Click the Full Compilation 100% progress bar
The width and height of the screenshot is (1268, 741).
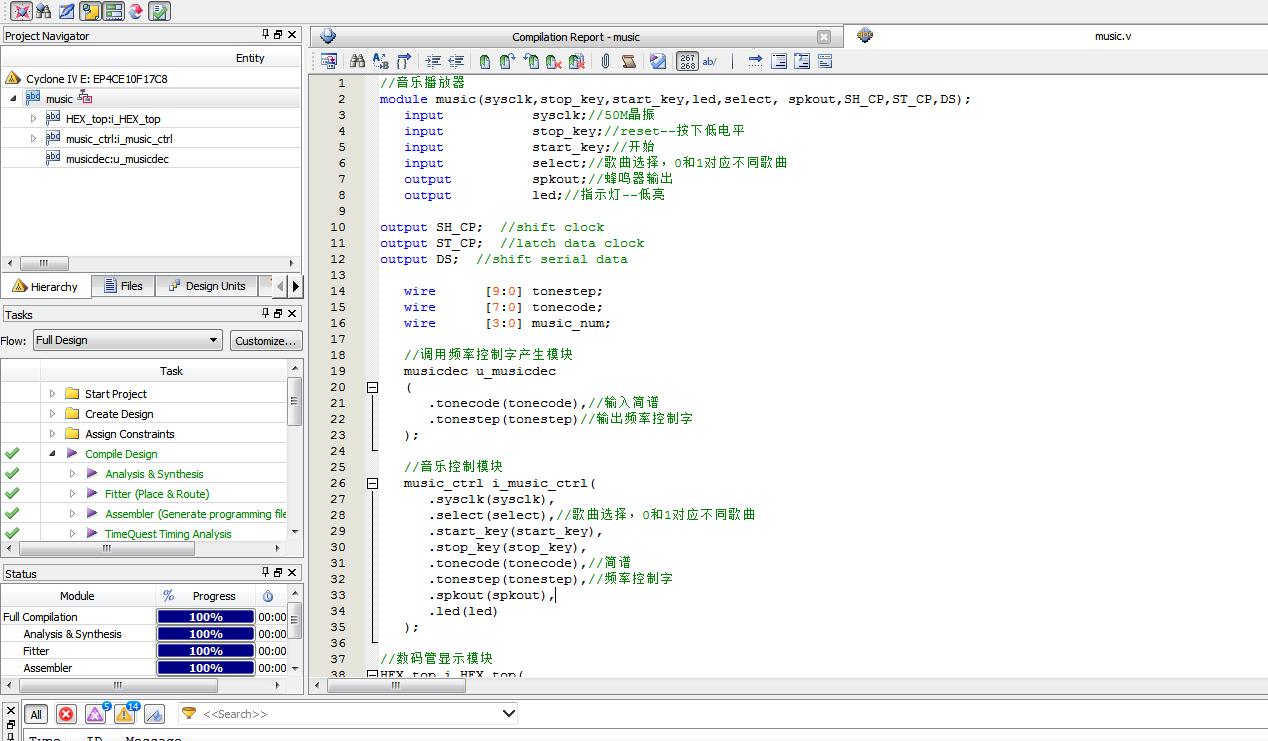coord(205,617)
